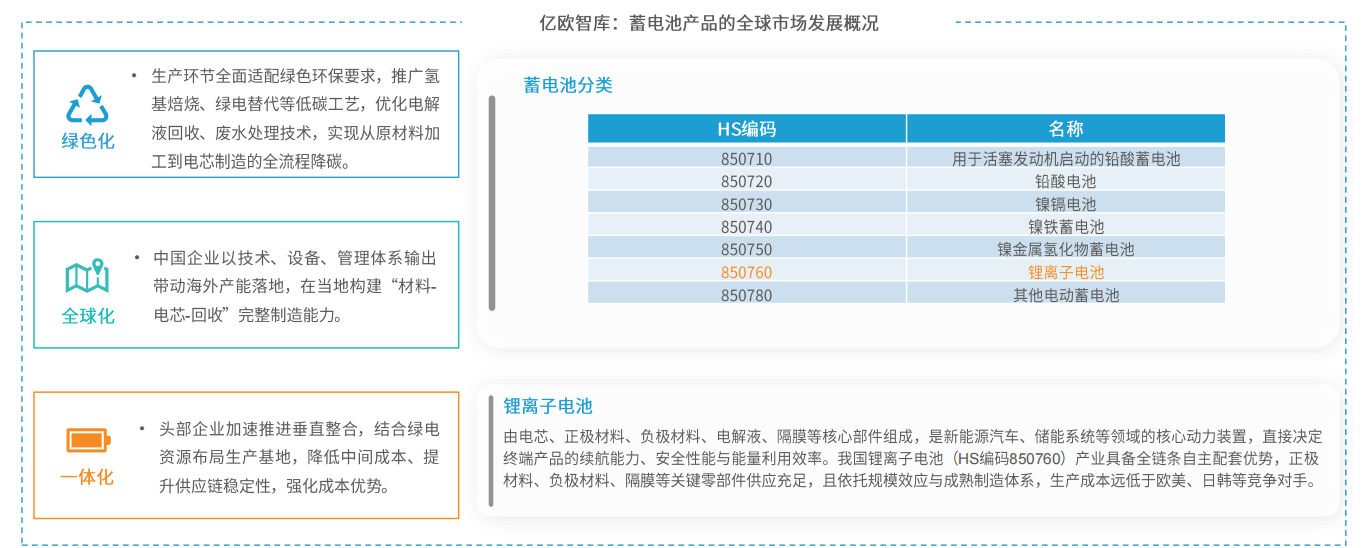Click the HS编码 column header
Viewport: 1371px width, 548px height.
(746, 129)
